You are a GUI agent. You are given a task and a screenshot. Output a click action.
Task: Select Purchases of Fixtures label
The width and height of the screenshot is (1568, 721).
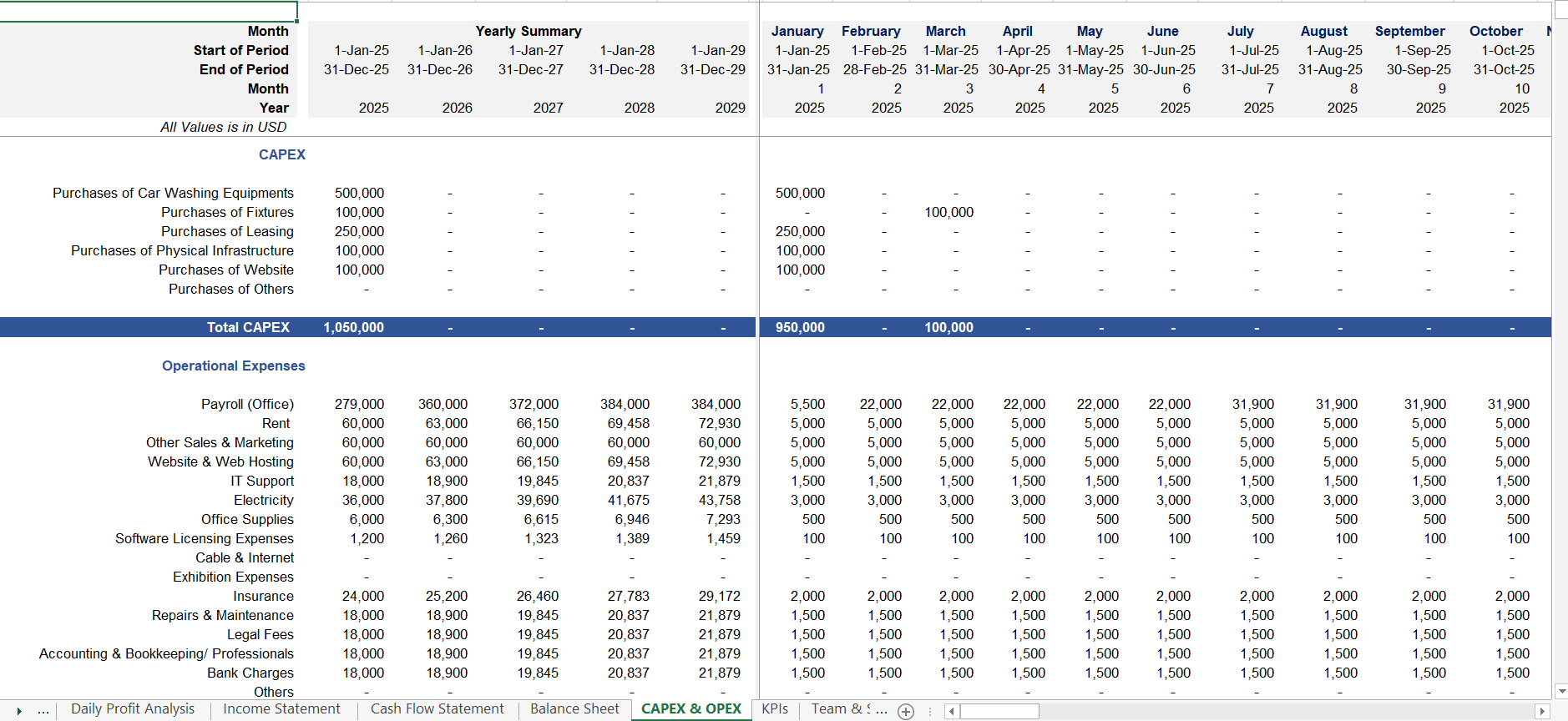click(x=227, y=212)
